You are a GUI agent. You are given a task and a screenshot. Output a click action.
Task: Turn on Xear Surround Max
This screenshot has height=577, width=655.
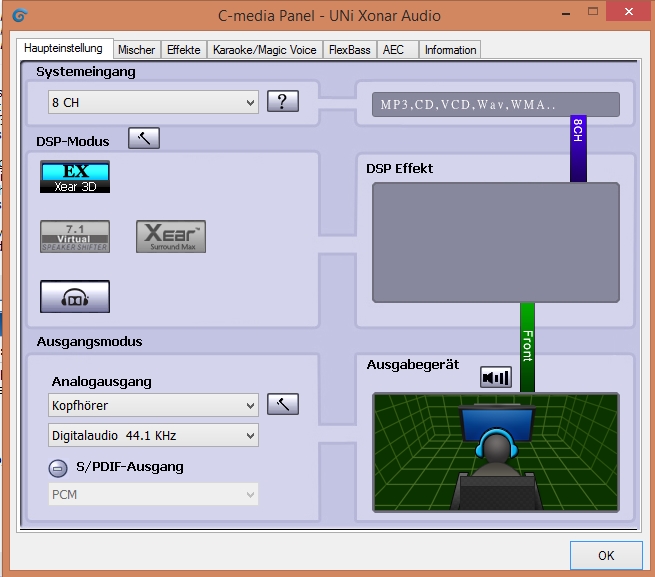pos(171,237)
